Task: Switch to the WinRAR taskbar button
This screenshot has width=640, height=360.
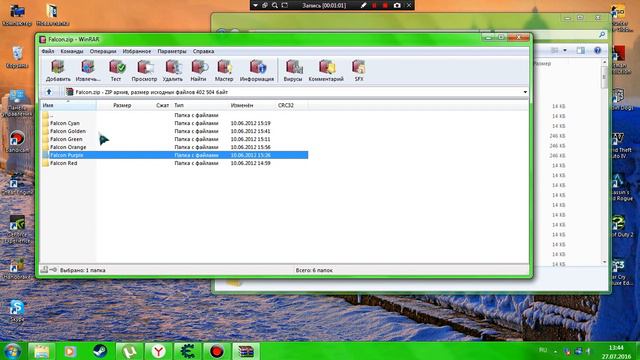Action: tap(246, 351)
